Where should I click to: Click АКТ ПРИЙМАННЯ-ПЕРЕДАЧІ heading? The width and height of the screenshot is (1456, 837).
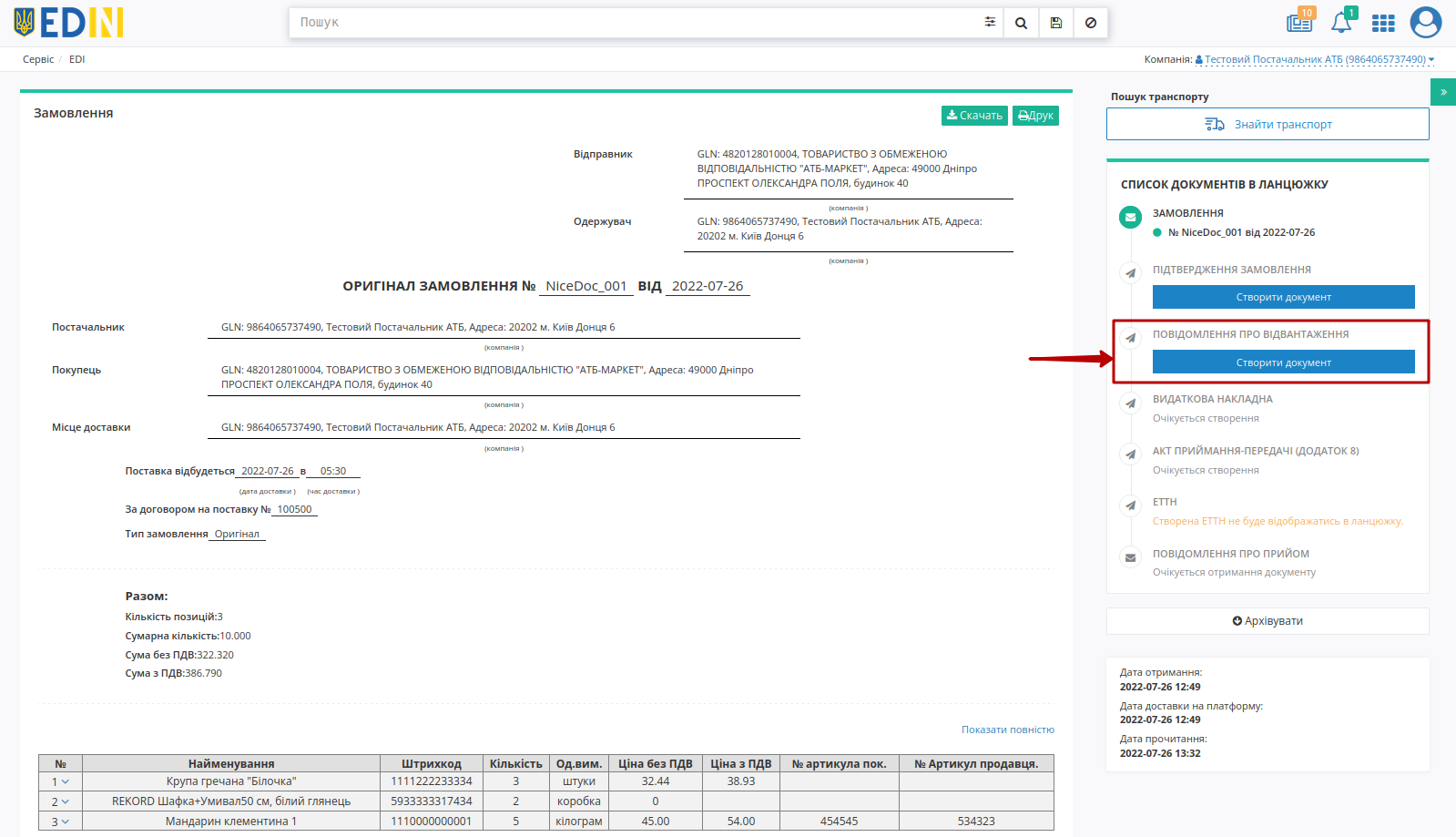click(1256, 451)
